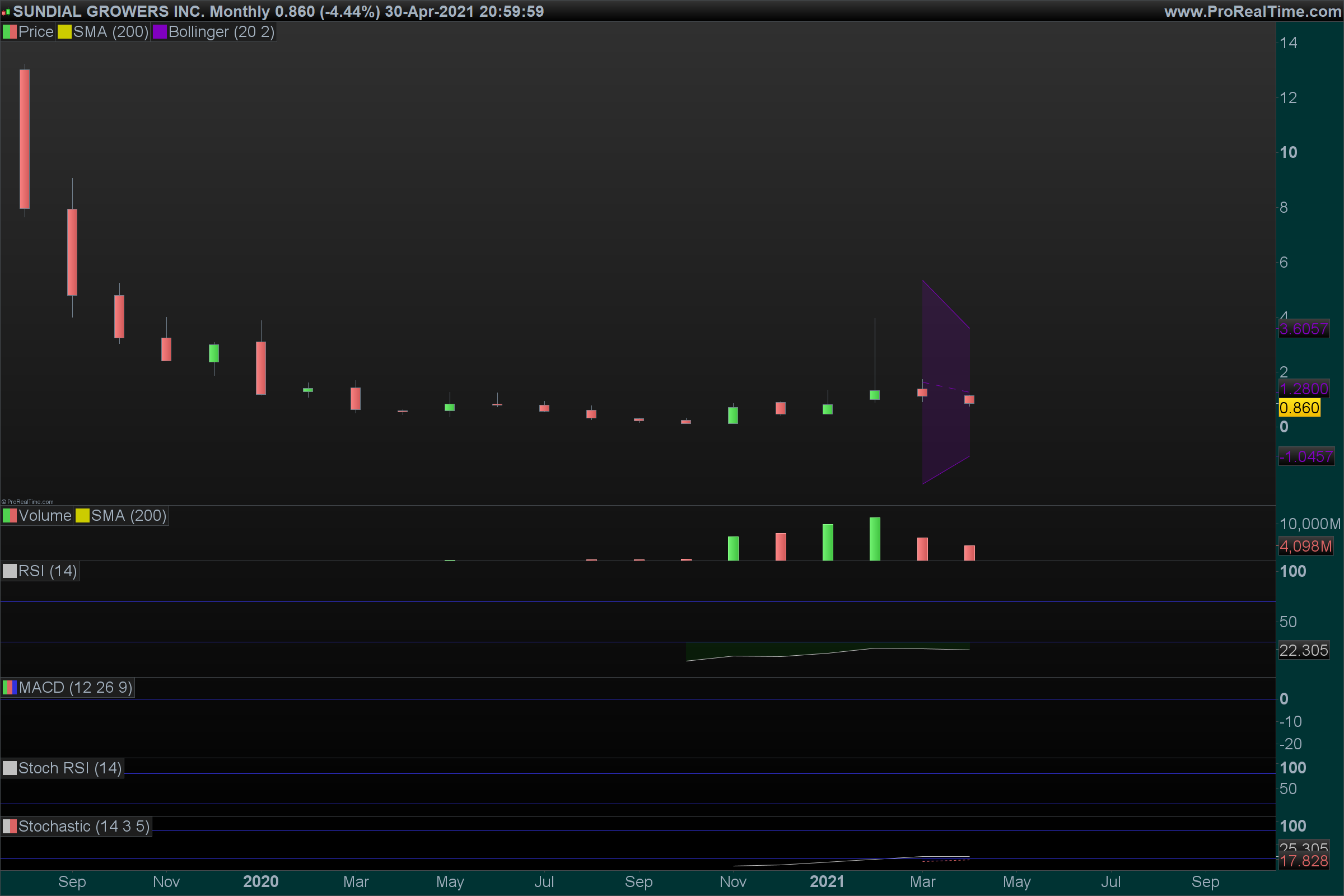Click the RSI (14) legend icon
Viewport: 1344px width, 896px height.
(10, 571)
